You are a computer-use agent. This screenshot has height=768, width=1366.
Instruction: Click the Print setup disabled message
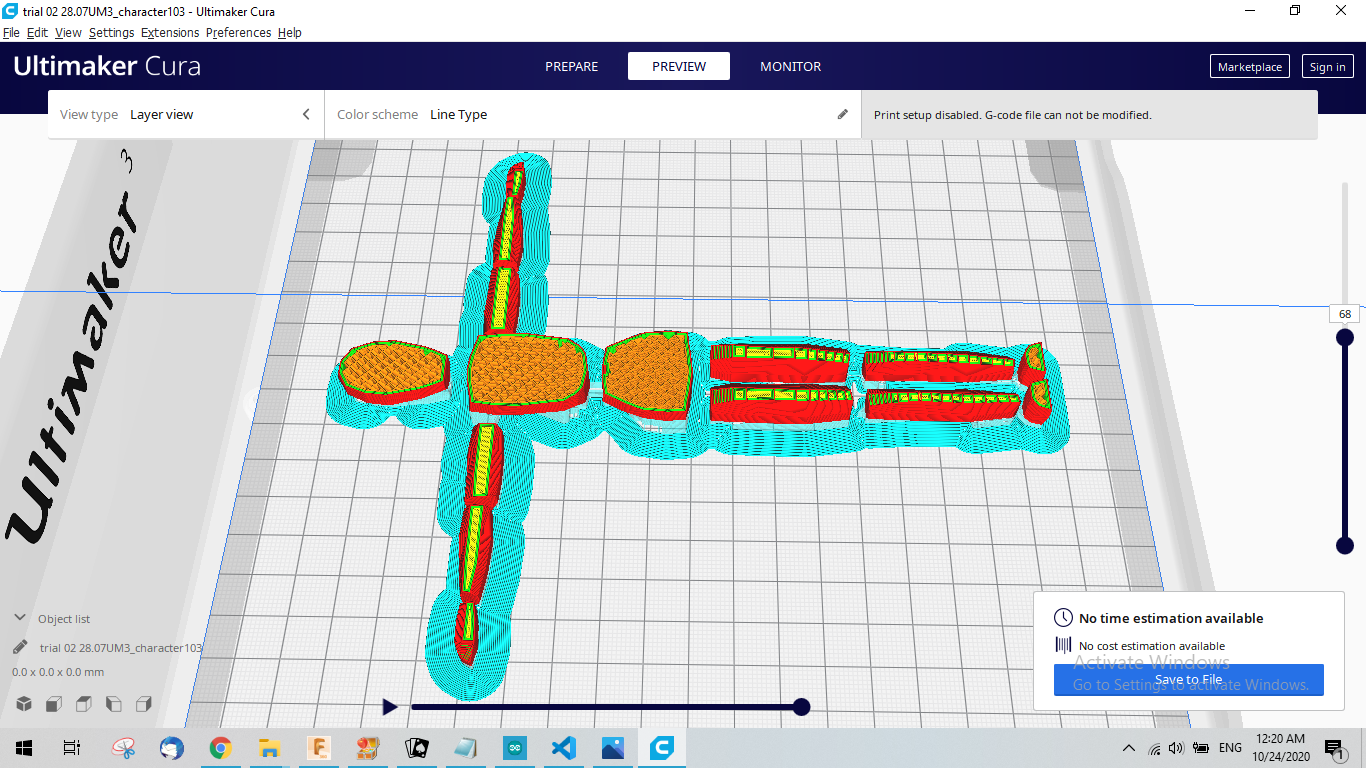click(x=1013, y=115)
